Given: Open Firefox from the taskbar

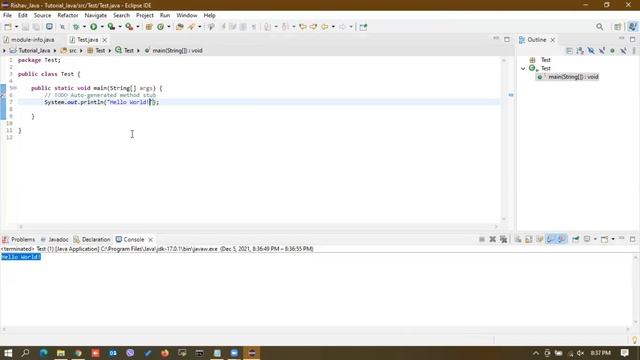Looking at the screenshot, I should tap(165, 353).
